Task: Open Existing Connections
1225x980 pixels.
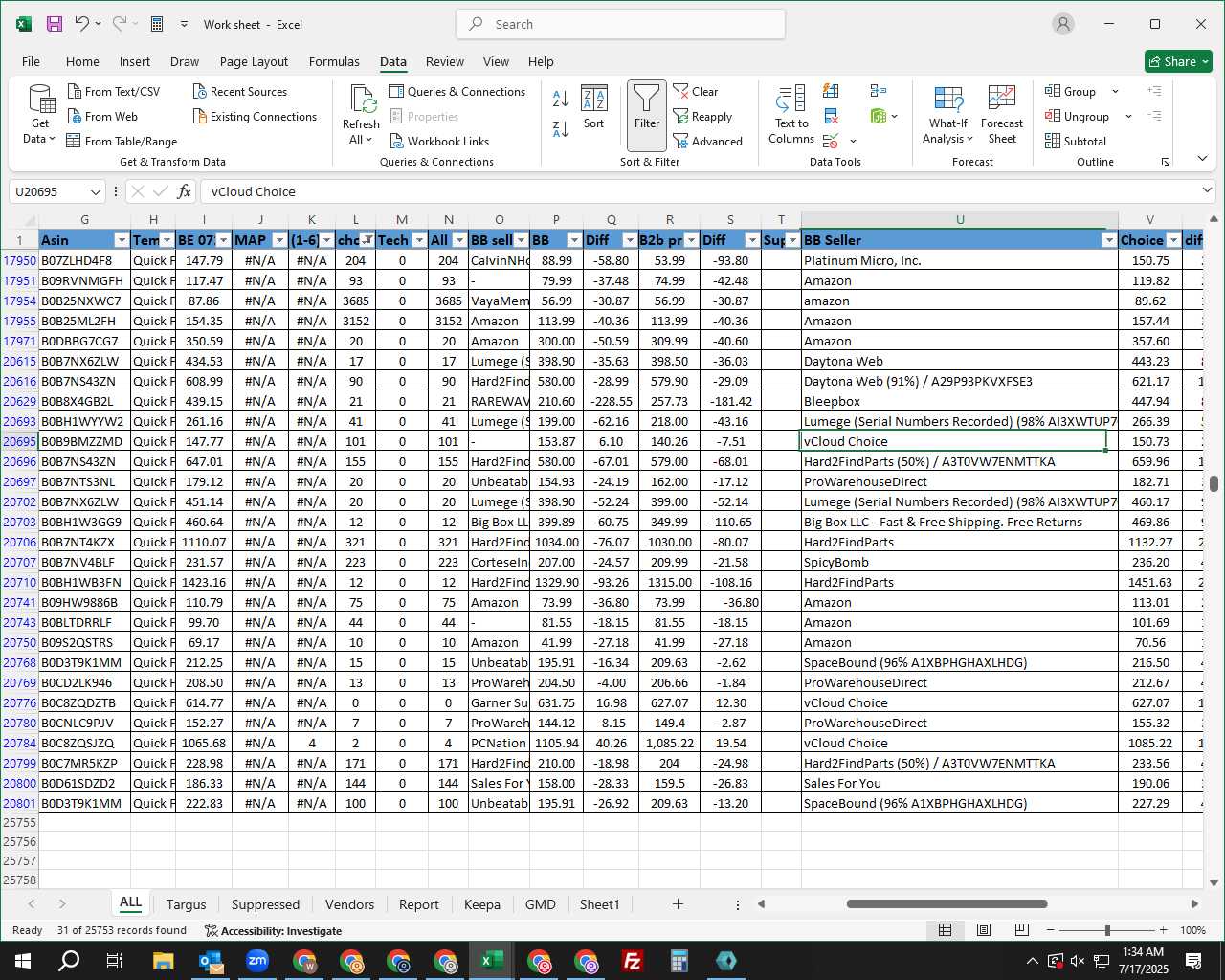Action: click(255, 117)
